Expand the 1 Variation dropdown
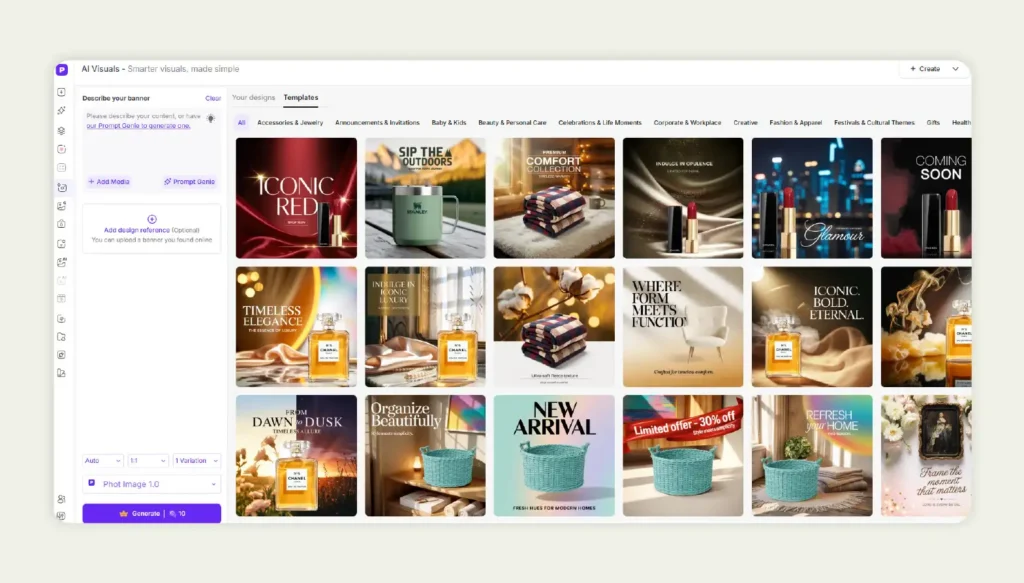 point(196,460)
